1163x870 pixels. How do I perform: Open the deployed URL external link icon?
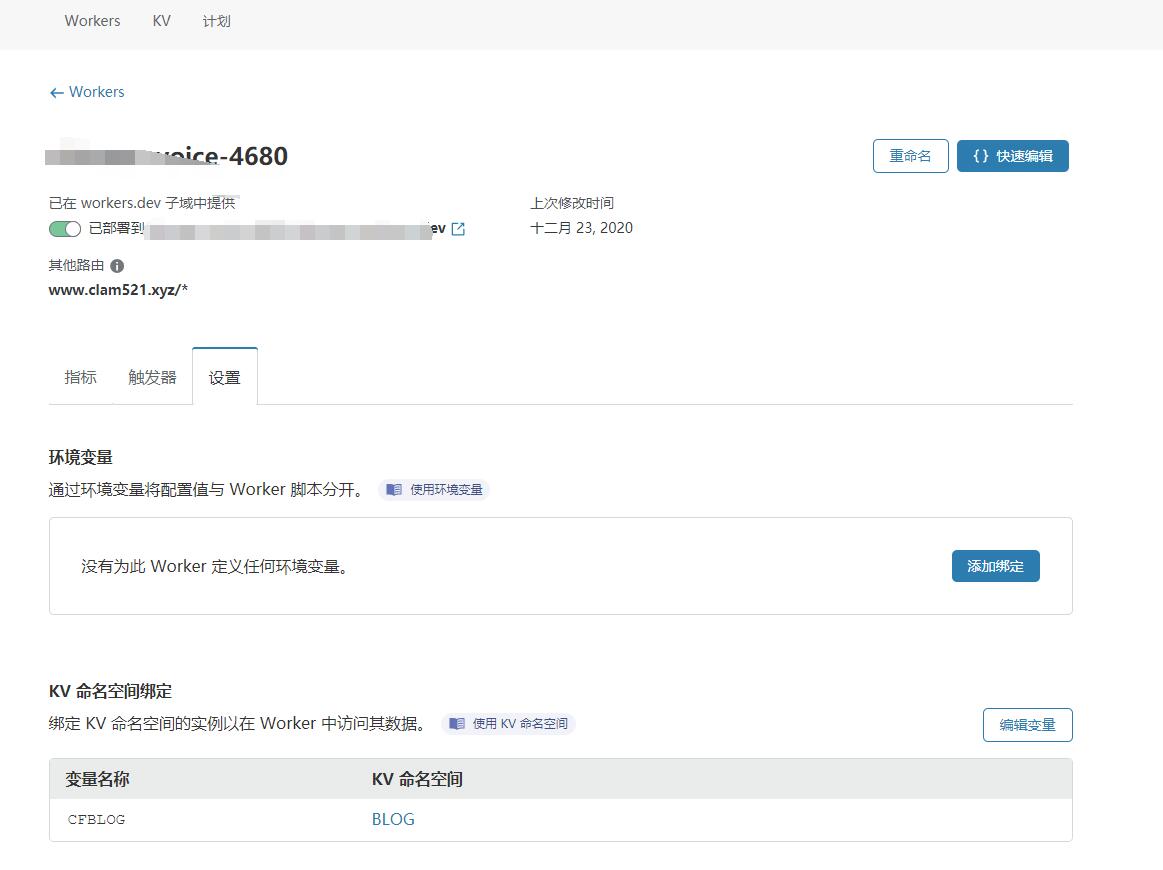(x=458, y=229)
